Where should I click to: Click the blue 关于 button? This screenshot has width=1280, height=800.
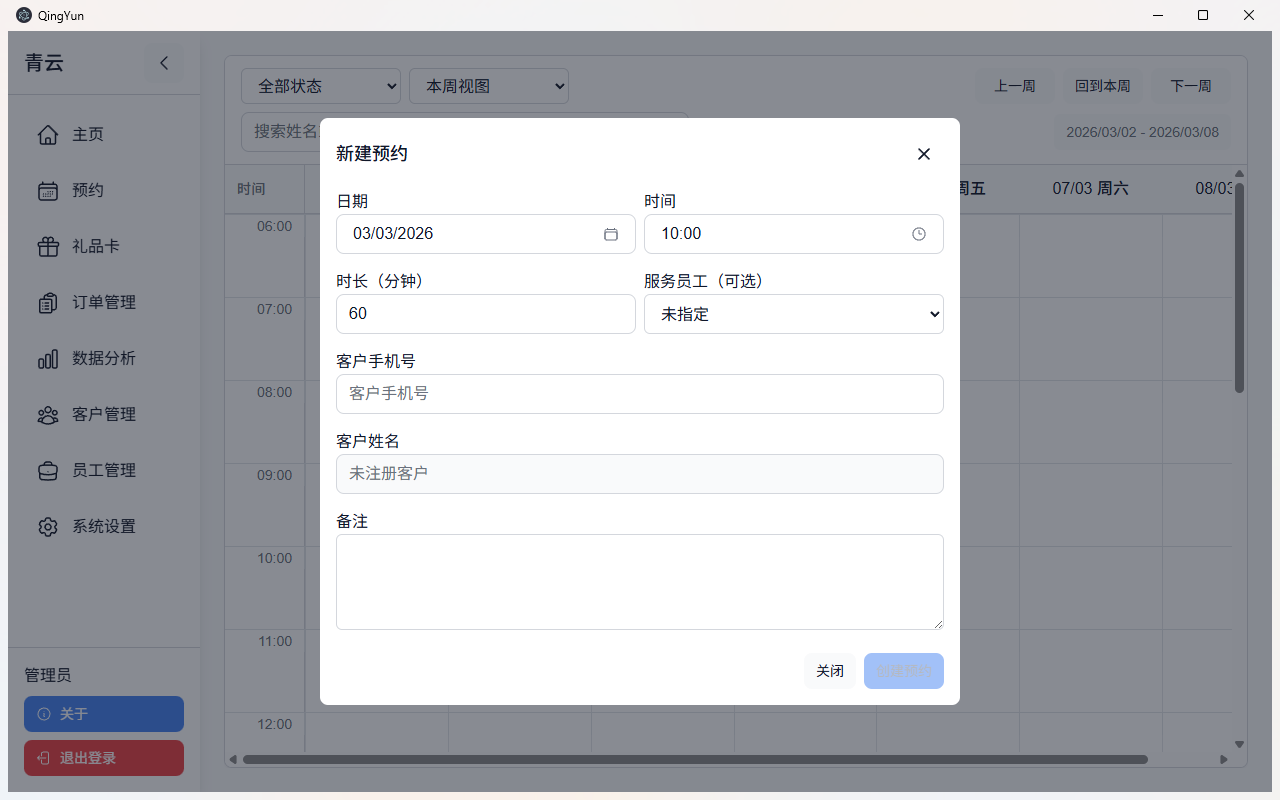point(104,714)
